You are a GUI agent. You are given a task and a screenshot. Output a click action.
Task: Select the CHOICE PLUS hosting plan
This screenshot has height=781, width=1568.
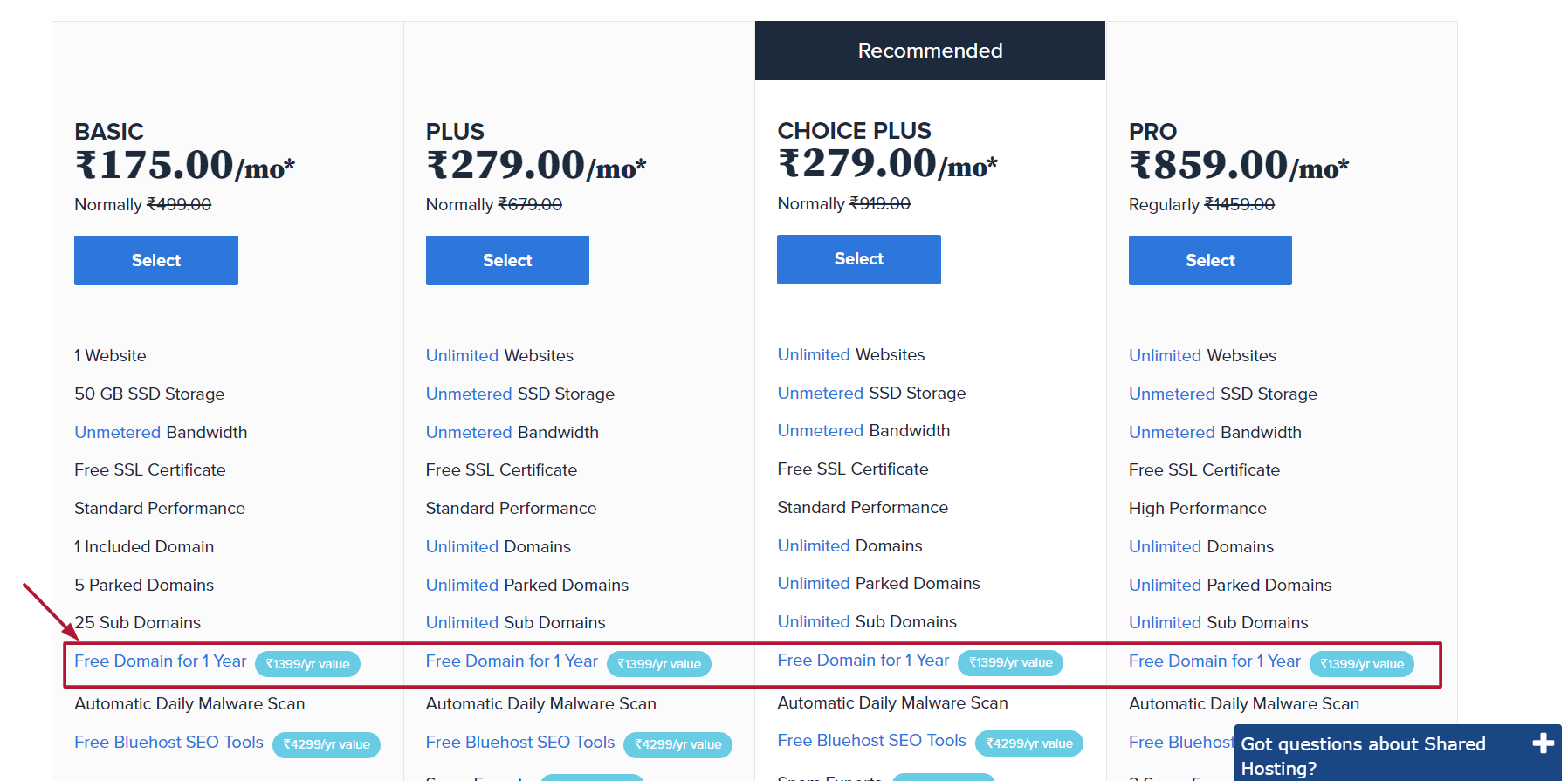point(859,259)
